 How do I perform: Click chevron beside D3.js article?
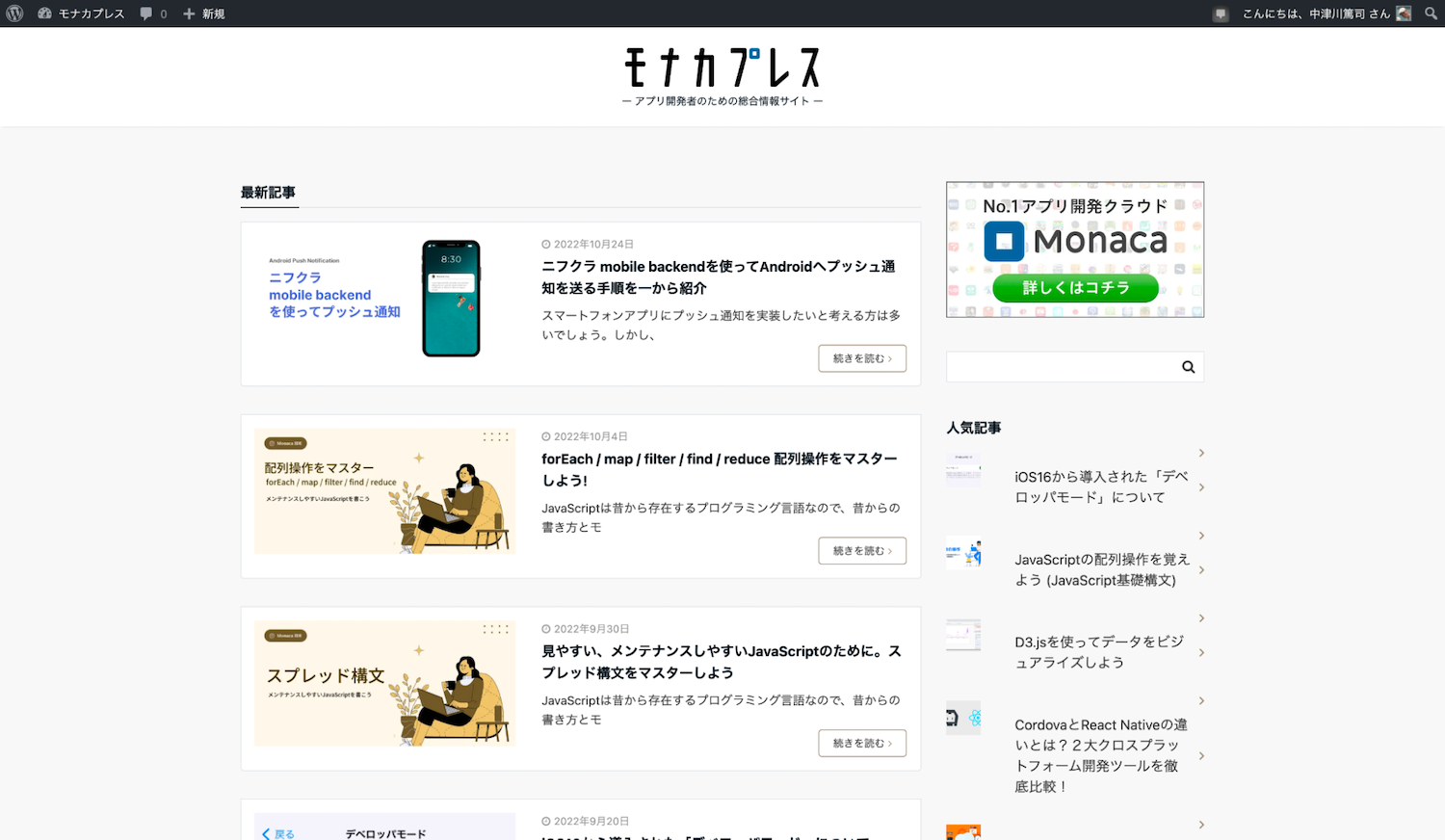[1201, 652]
